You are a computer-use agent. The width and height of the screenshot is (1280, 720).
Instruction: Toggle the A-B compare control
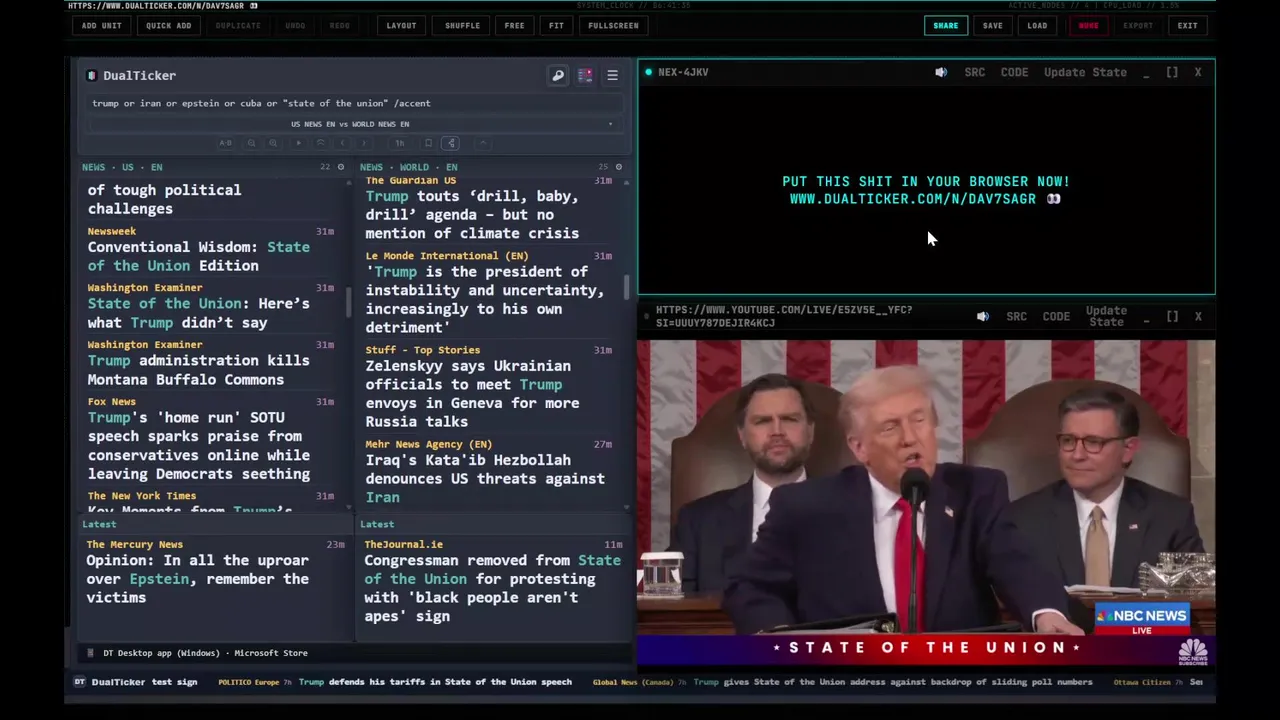(x=225, y=143)
